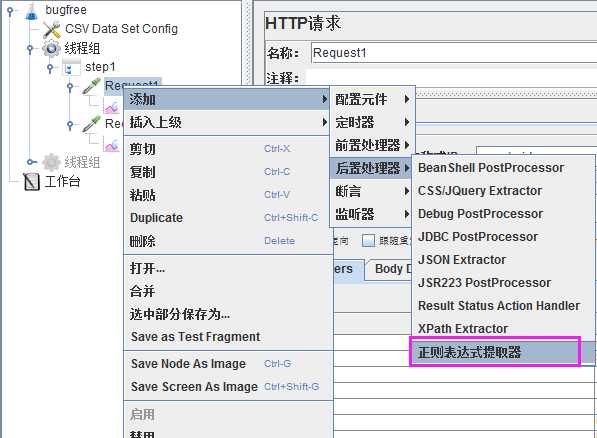Viewport: 597px width, 438px height.
Task: Add a JSON Extractor
Action: coord(503,260)
